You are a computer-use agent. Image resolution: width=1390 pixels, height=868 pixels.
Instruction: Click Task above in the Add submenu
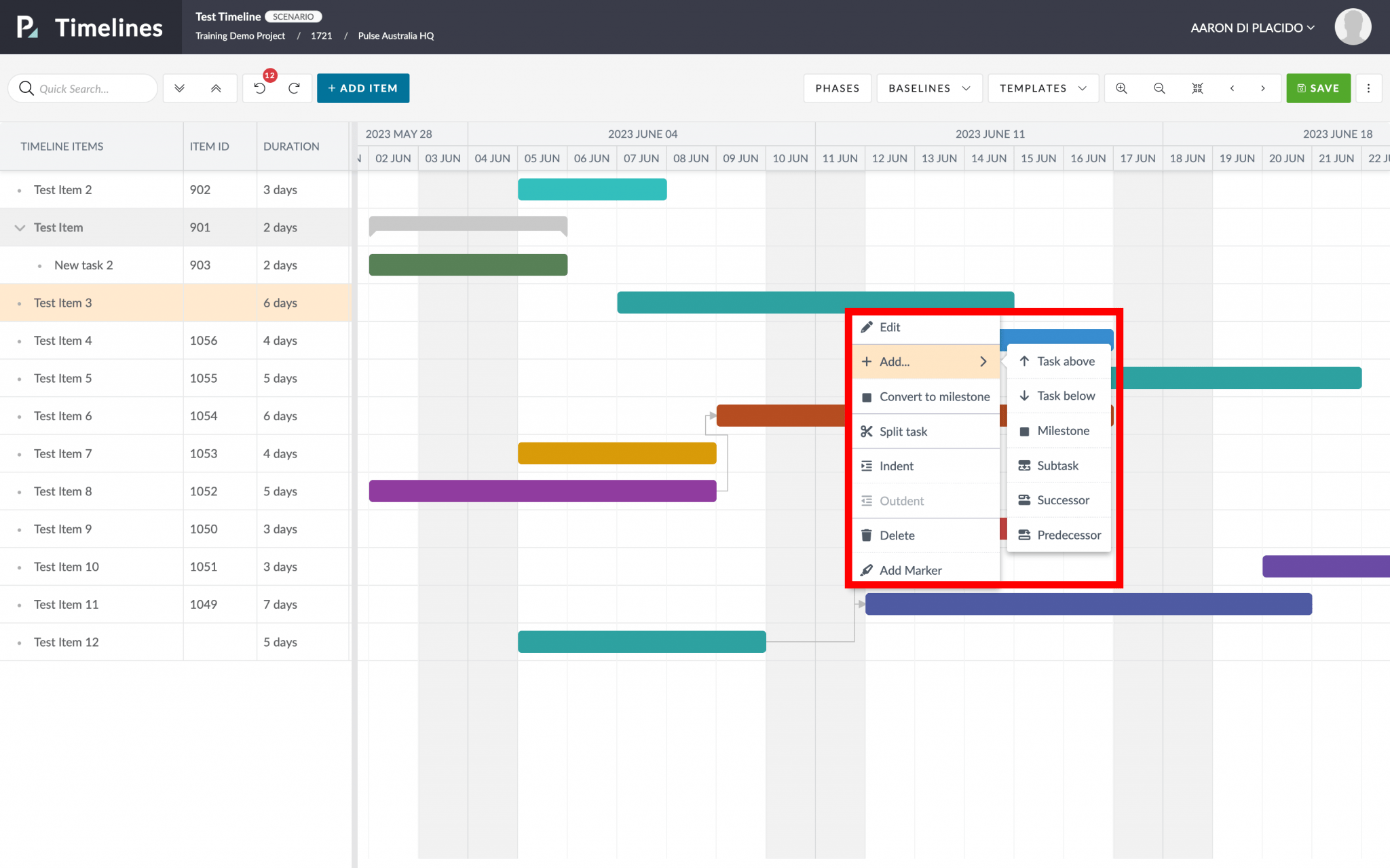(1066, 361)
